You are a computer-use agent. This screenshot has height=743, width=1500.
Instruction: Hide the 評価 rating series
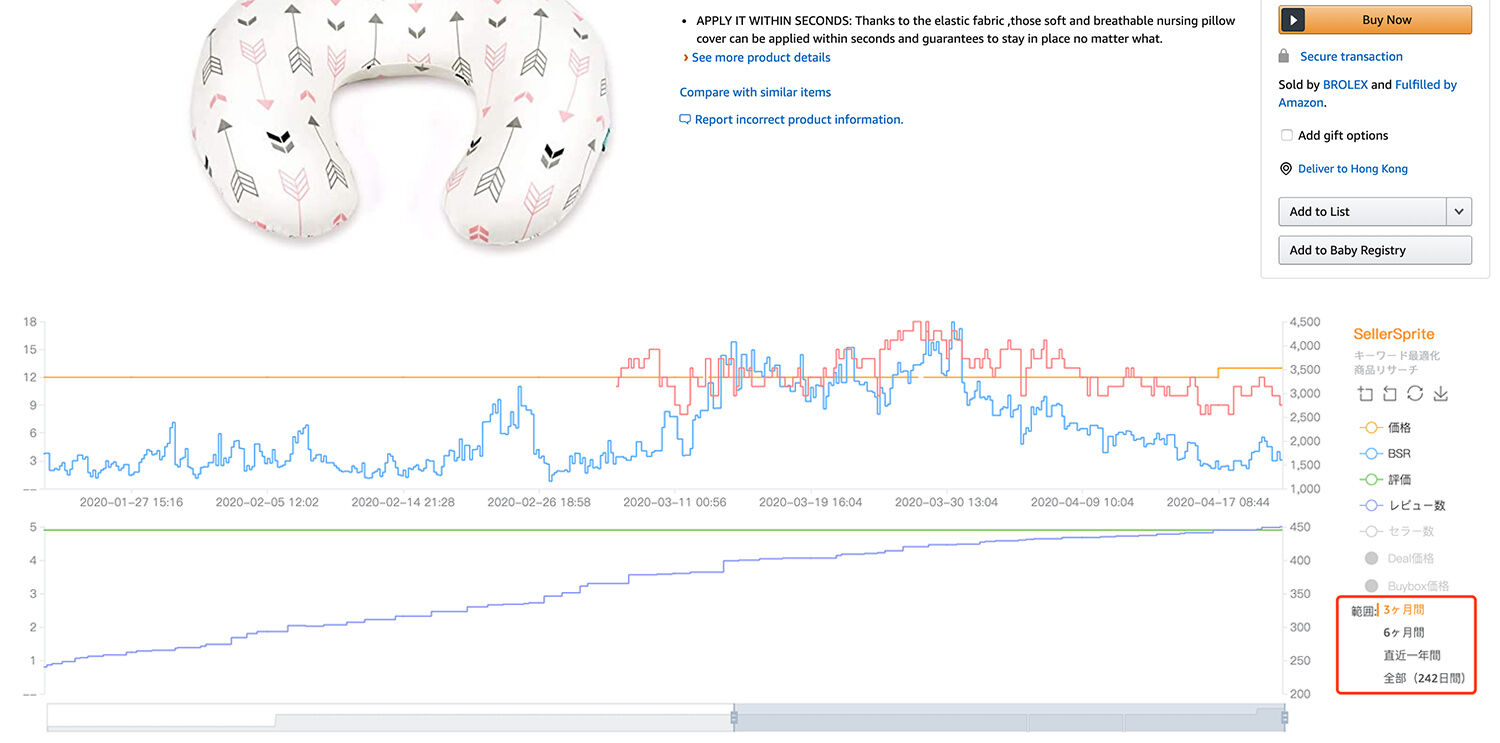(x=1385, y=480)
